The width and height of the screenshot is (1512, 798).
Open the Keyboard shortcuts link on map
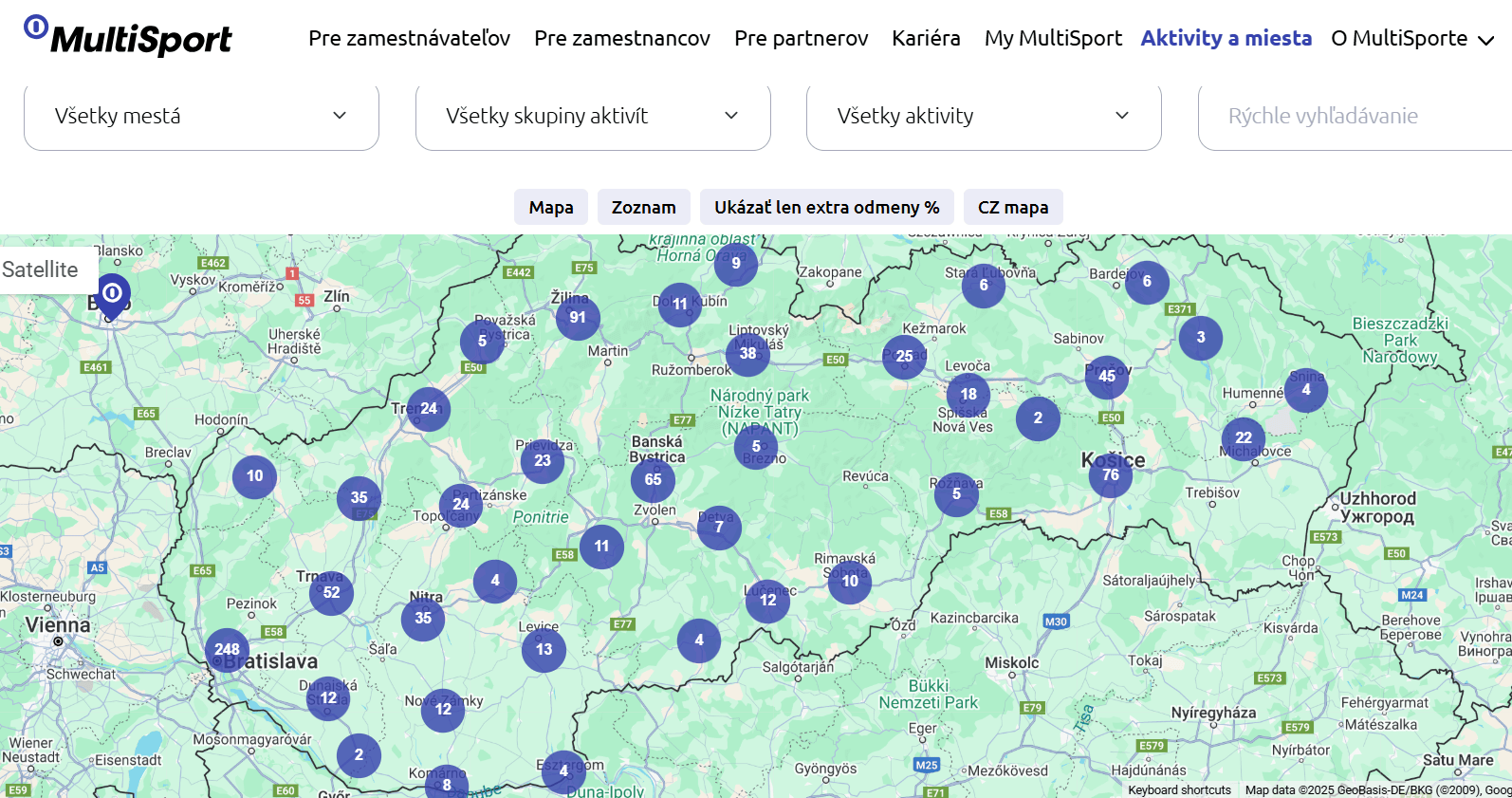click(1179, 789)
